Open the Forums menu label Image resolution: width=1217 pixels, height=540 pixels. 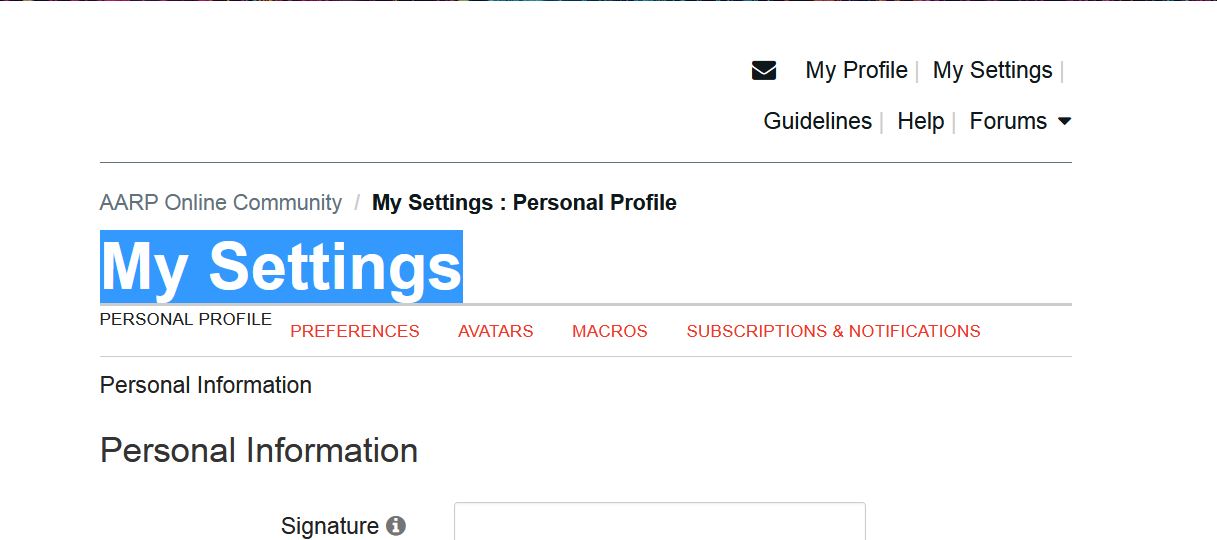click(x=1008, y=121)
